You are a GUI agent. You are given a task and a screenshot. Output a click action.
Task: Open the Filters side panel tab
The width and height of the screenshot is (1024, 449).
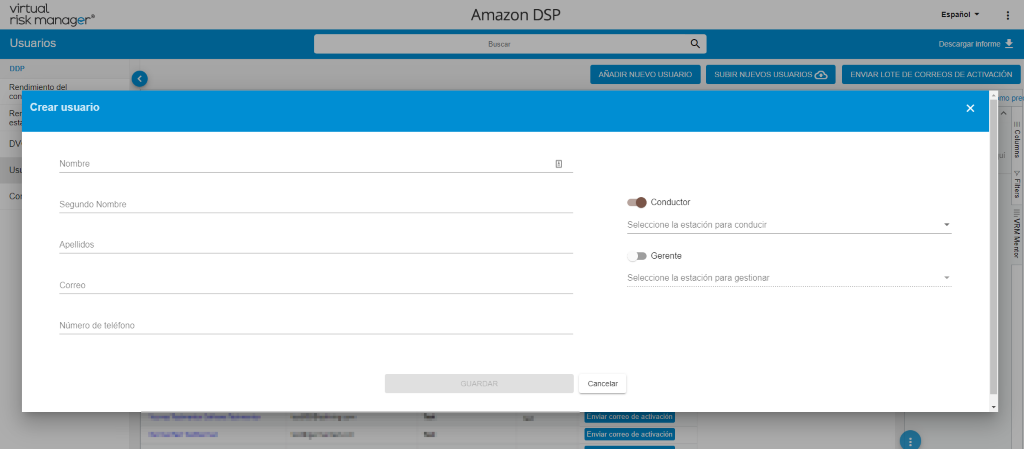click(1016, 185)
